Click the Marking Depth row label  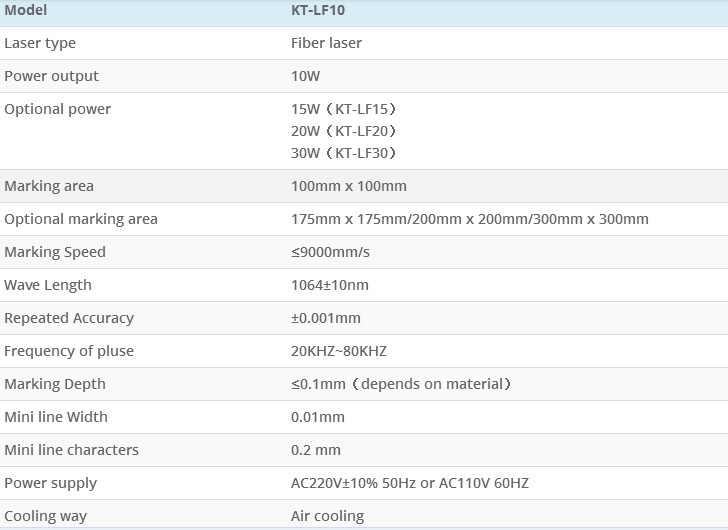[x=55, y=384]
